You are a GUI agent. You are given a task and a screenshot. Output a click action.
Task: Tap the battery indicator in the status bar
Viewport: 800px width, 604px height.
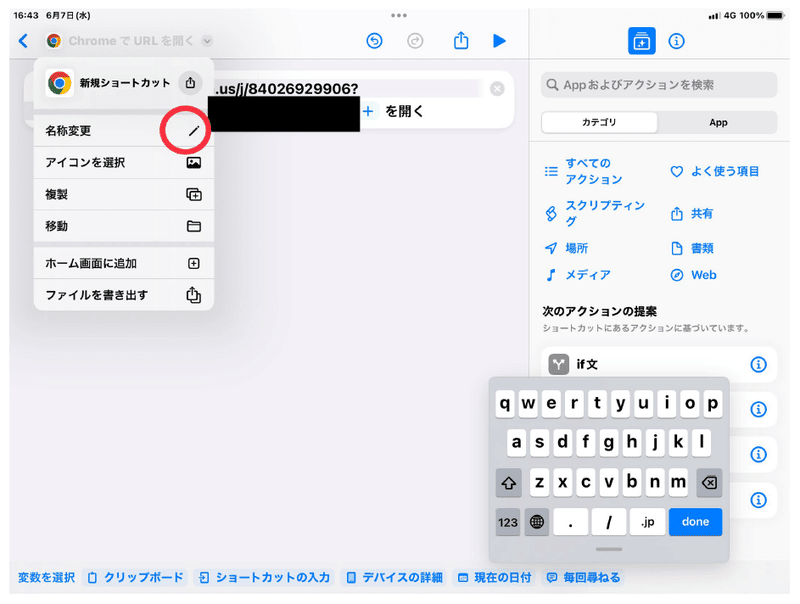coord(775,16)
